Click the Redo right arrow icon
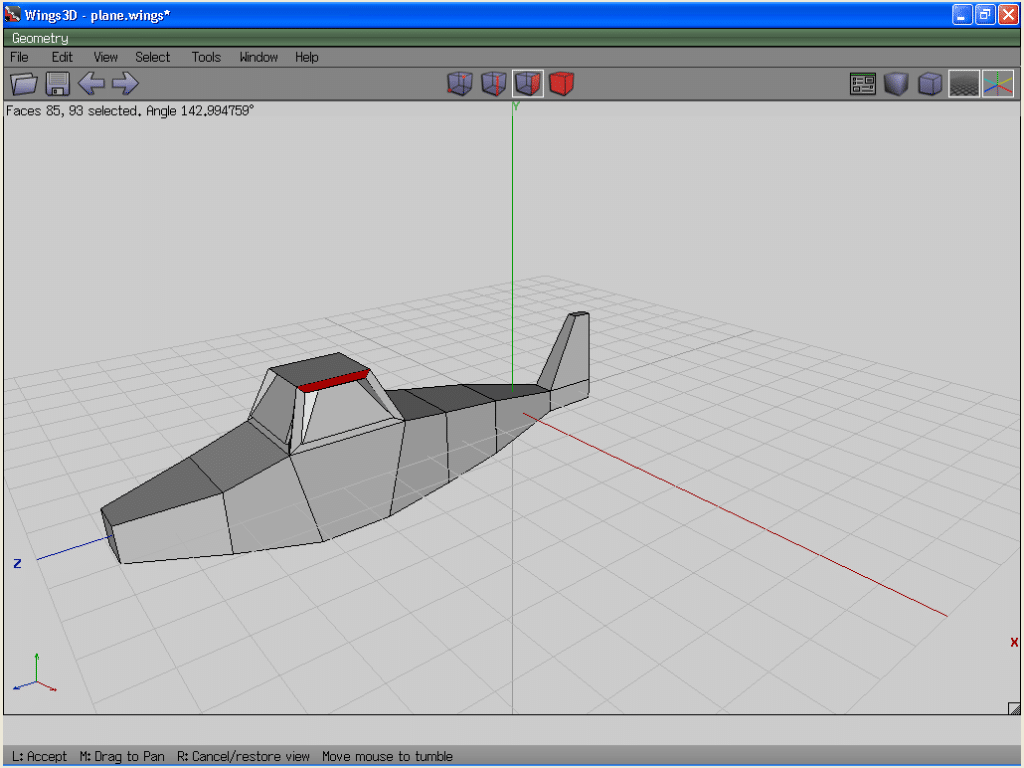This screenshot has height=768, width=1024. click(125, 84)
